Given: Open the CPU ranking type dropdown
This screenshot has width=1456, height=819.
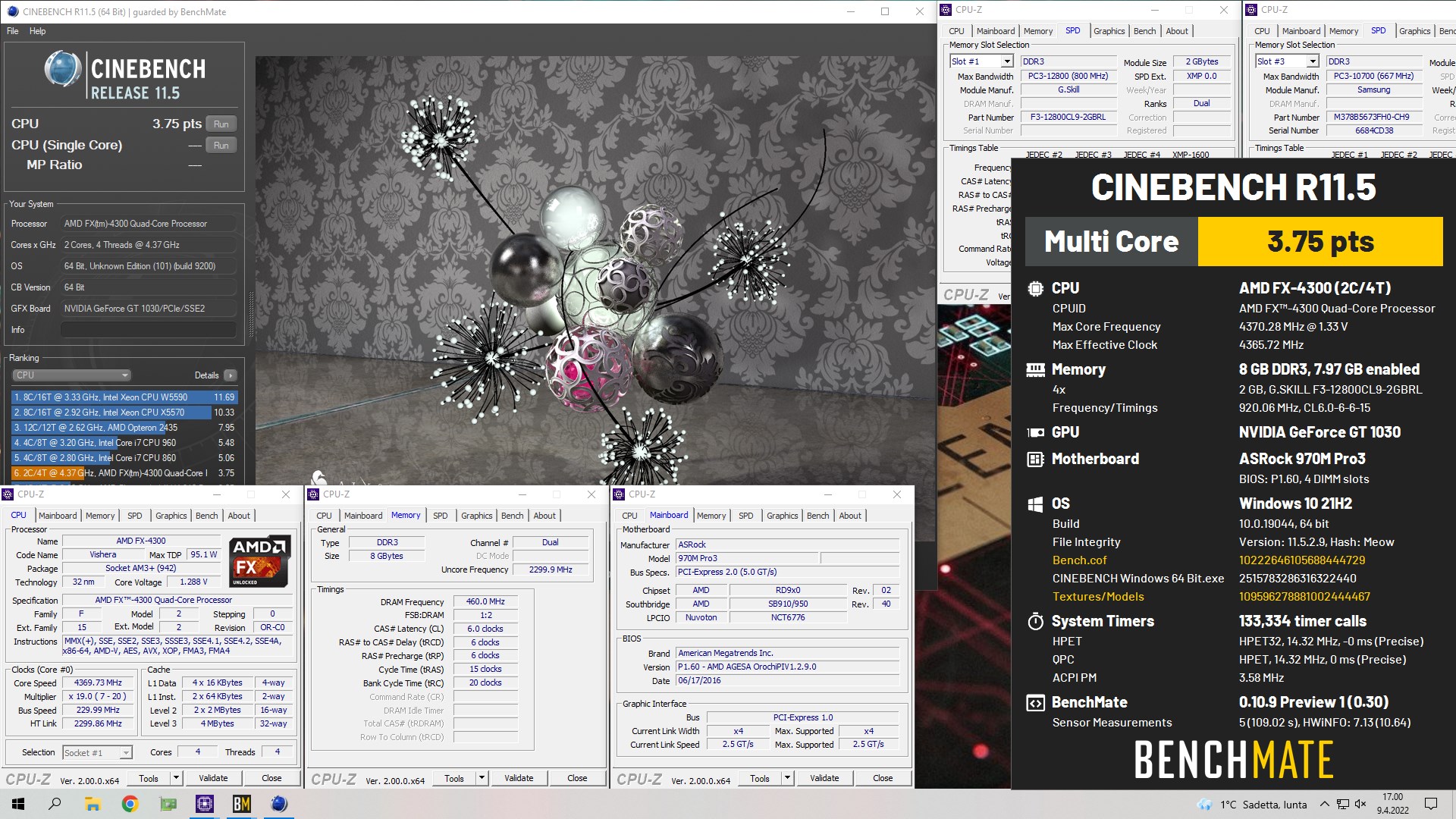Looking at the screenshot, I should 72,375.
